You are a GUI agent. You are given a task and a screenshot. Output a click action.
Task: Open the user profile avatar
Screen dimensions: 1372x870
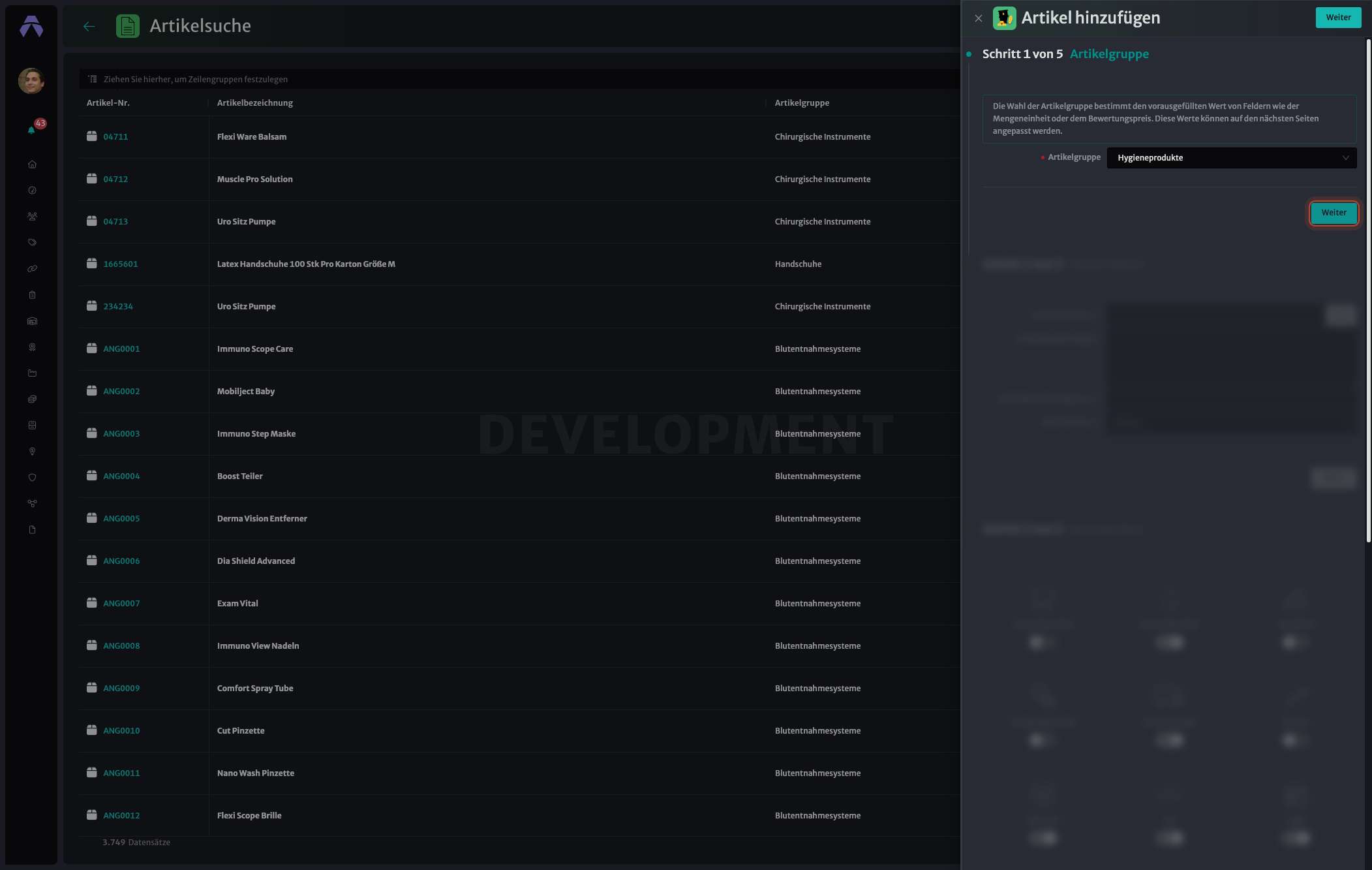[x=31, y=81]
